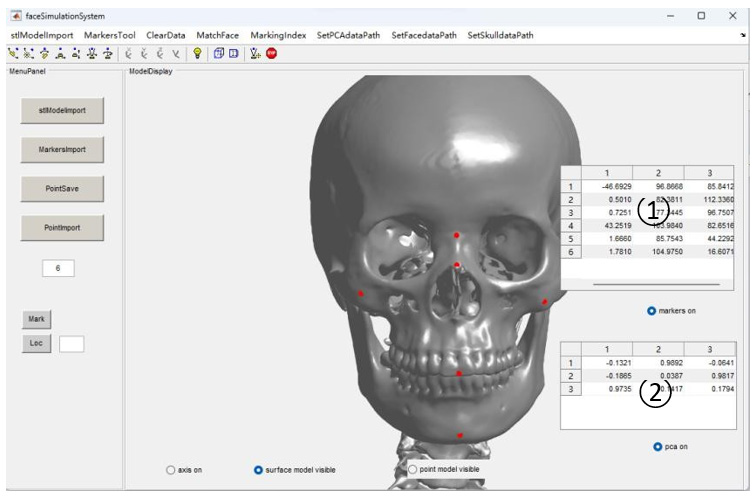Click the first icon in the toolbar
Viewport: 755px width, 498px height.
pyautogui.click(x=13, y=54)
